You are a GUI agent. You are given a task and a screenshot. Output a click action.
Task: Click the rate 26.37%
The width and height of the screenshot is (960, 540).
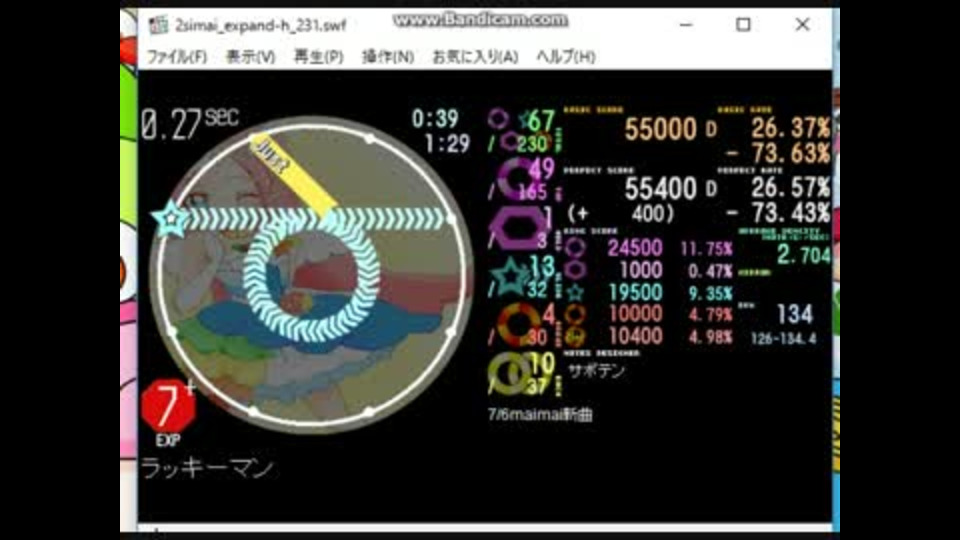[x=790, y=128]
